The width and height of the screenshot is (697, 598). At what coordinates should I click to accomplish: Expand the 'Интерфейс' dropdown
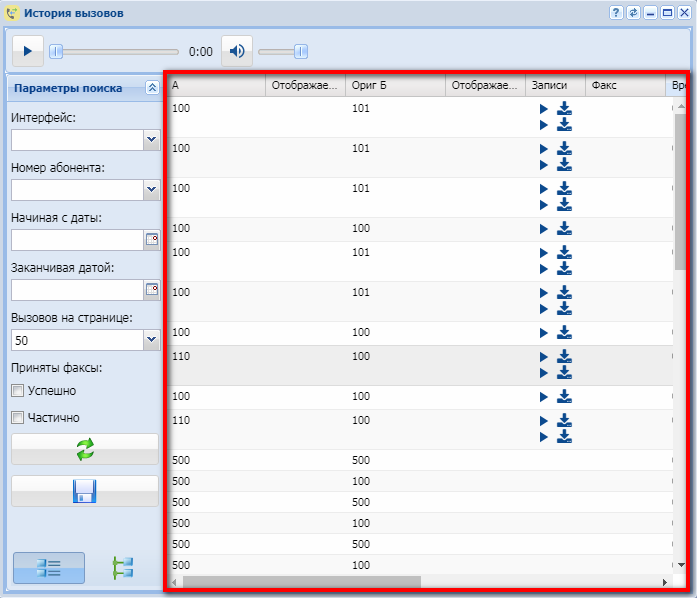(152, 140)
